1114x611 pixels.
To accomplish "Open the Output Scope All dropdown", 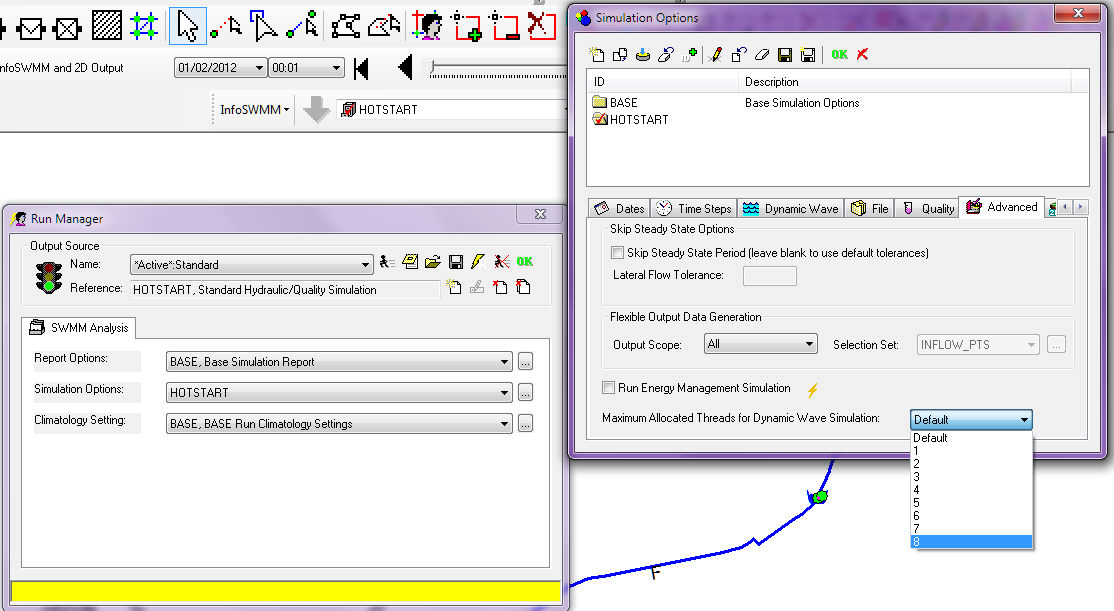I will click(809, 344).
